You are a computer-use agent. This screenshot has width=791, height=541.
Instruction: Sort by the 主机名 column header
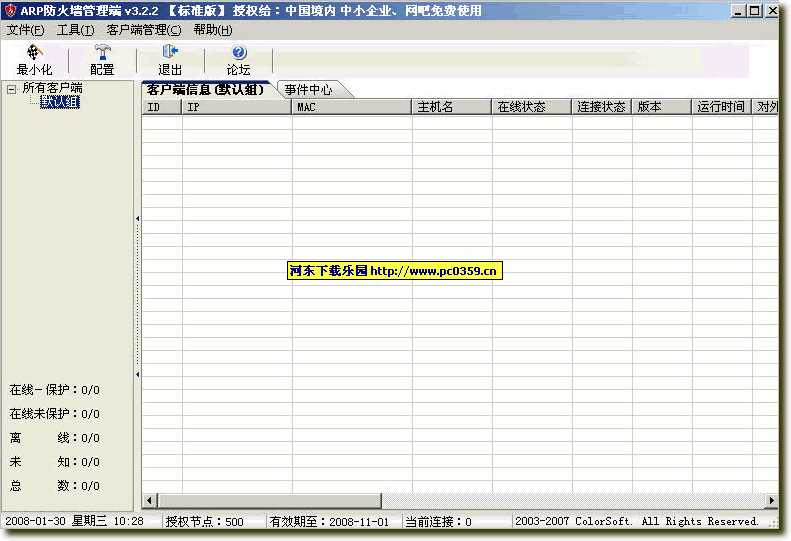click(x=451, y=107)
